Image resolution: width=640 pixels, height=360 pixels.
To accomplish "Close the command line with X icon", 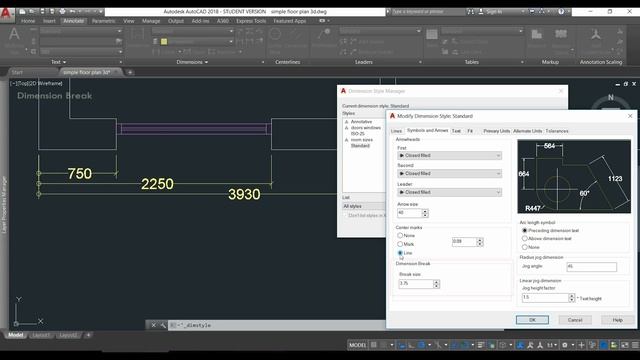I will pos(153,325).
